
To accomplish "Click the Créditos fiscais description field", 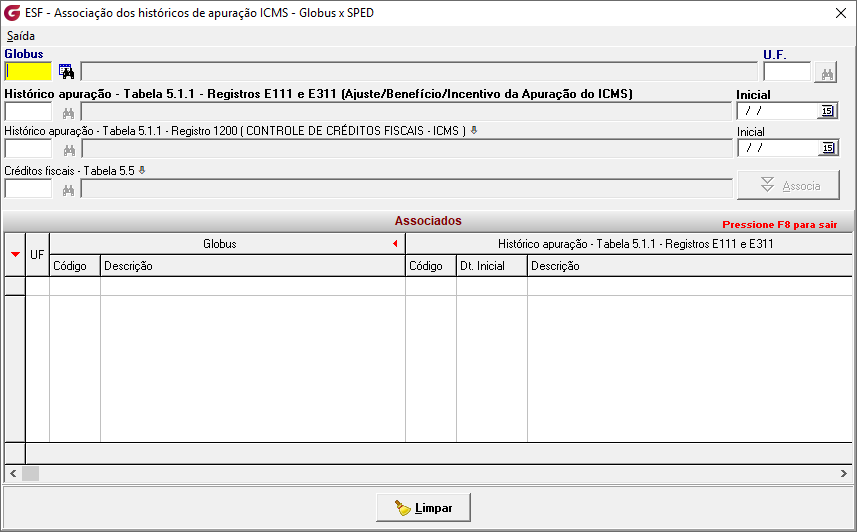I will point(407,189).
